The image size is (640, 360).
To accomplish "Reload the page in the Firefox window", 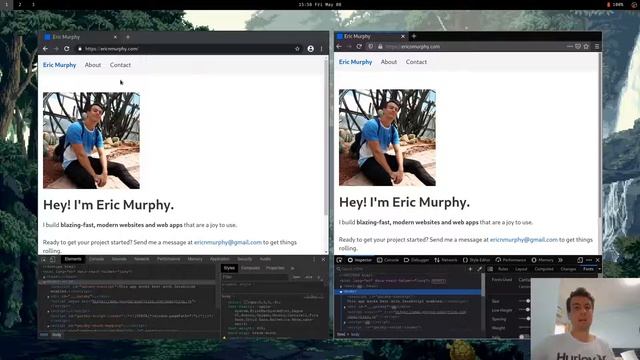I will click(359, 46).
